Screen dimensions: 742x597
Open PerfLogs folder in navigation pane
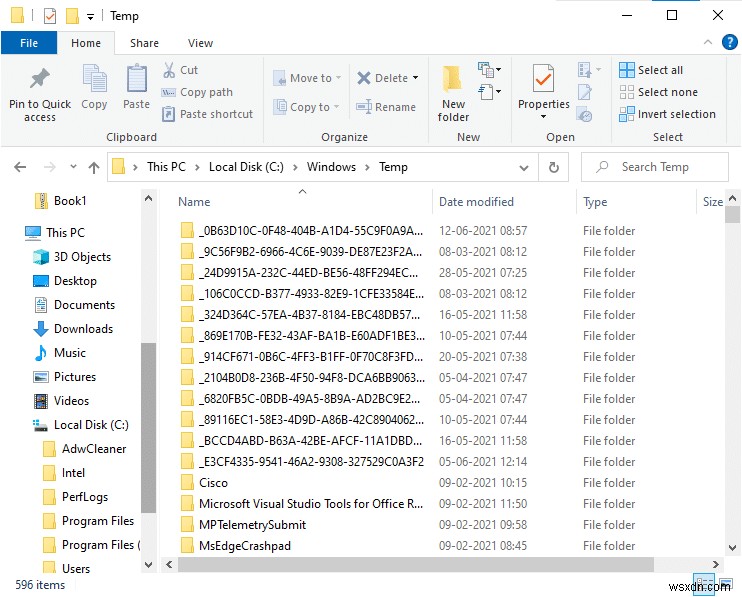(76, 497)
